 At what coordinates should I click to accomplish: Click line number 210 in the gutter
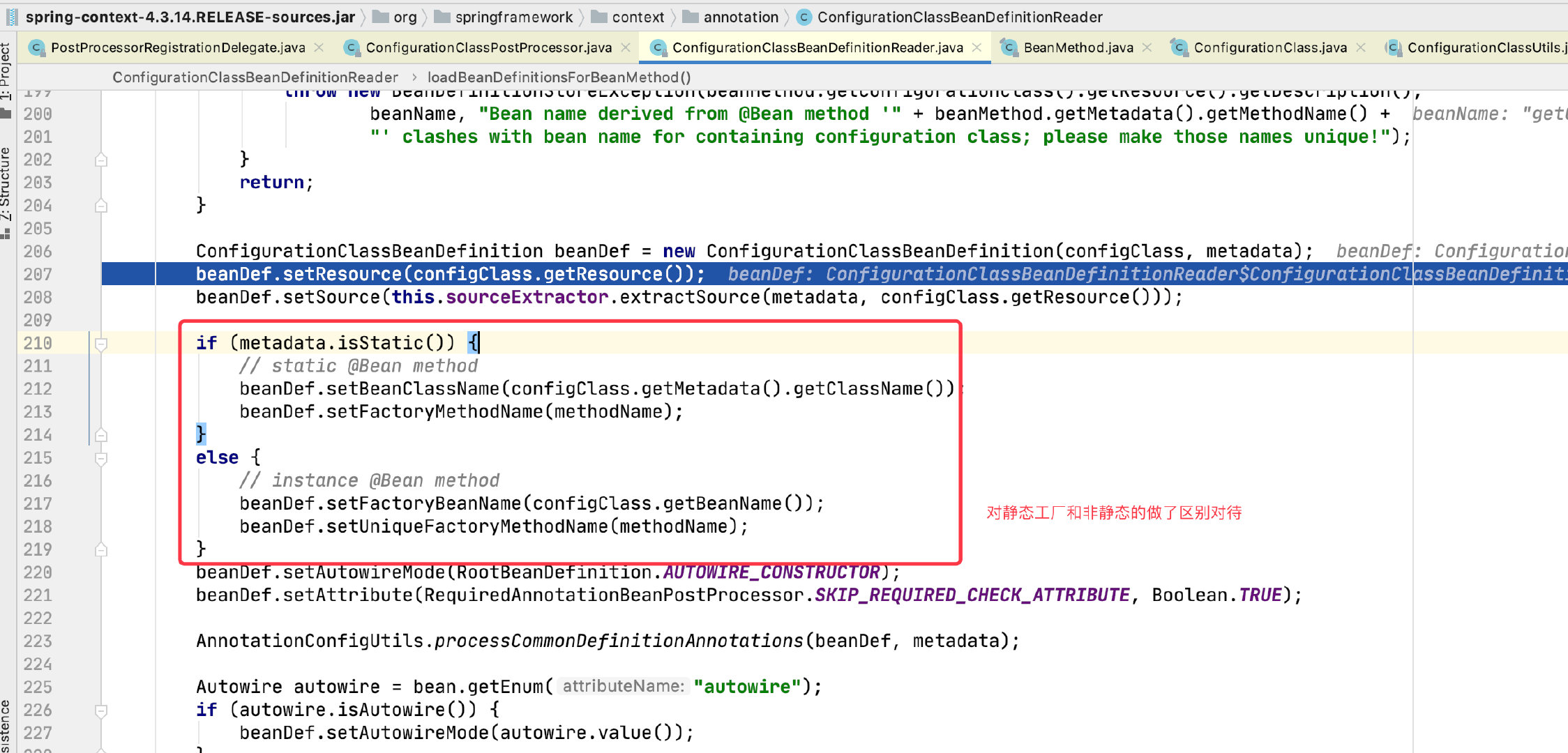(x=38, y=343)
